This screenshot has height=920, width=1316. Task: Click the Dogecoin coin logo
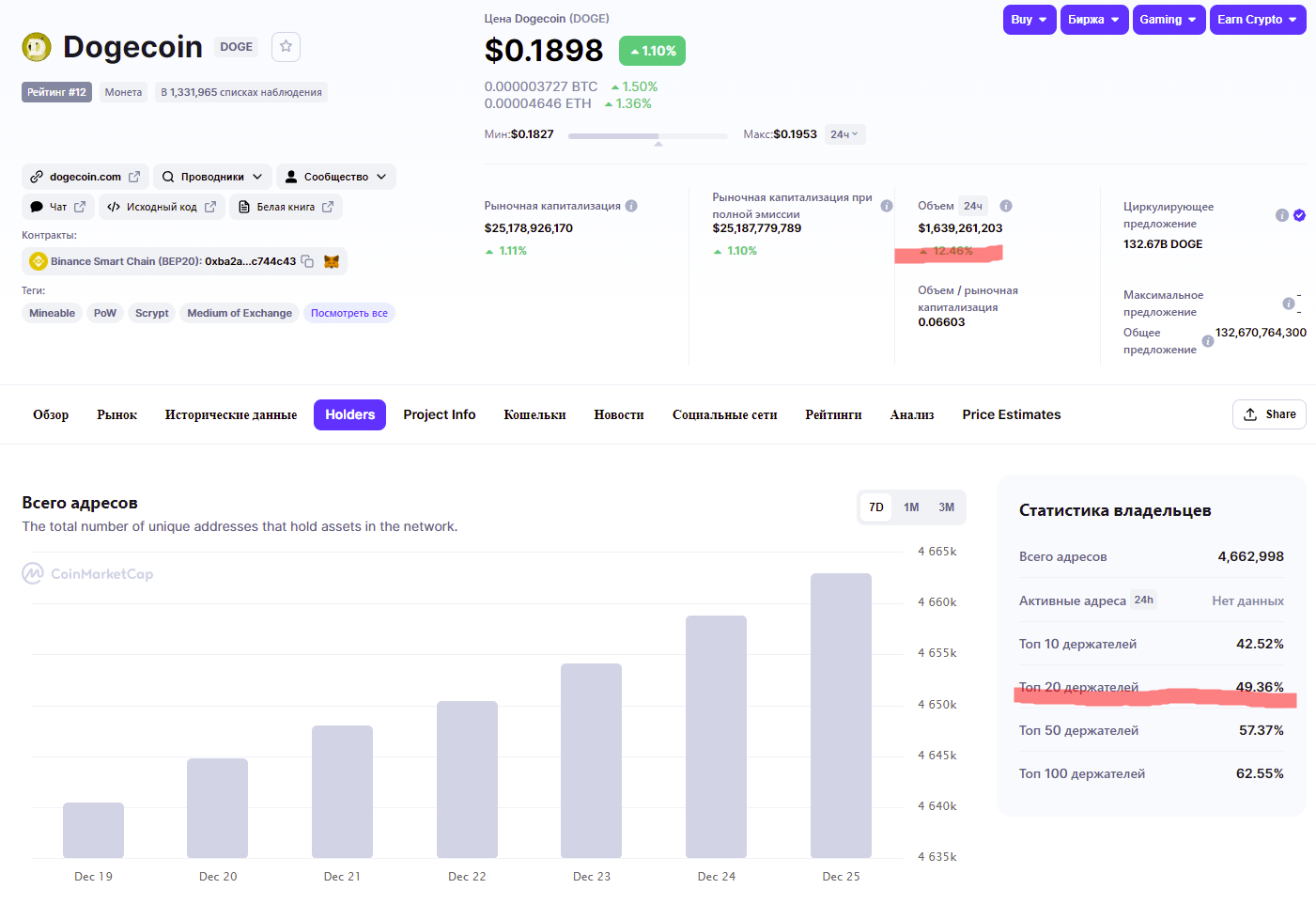coord(37,47)
